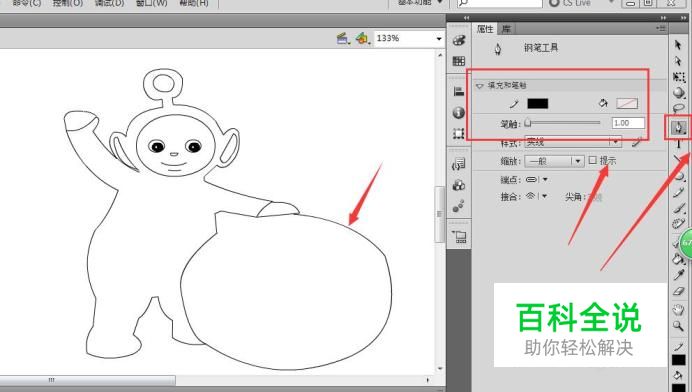
Task: Select the Pencil tool
Action: click(679, 192)
